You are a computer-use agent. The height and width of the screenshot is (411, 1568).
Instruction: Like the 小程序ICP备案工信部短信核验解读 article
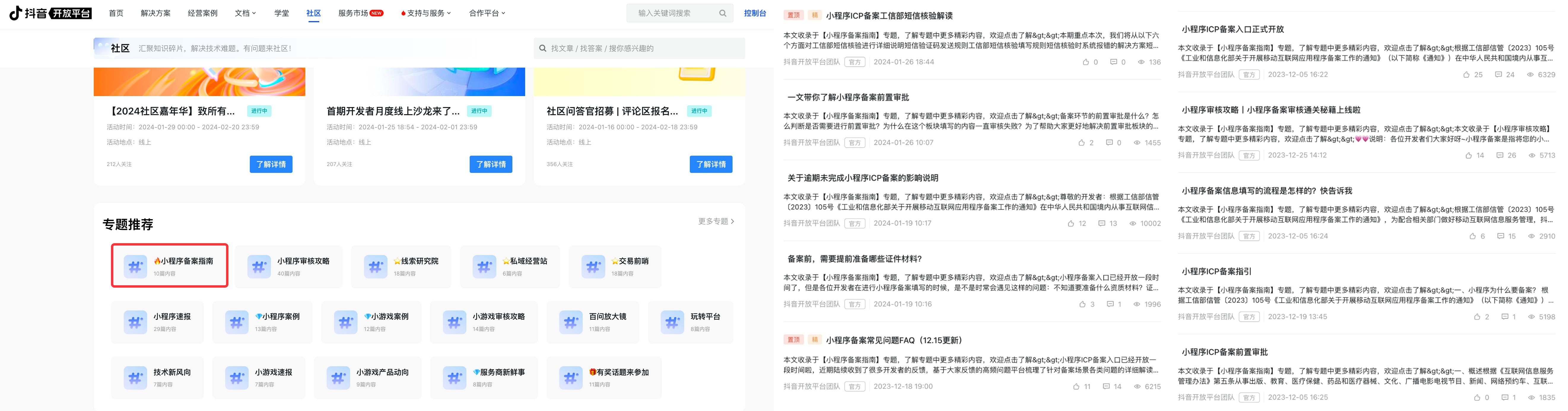(1086, 62)
